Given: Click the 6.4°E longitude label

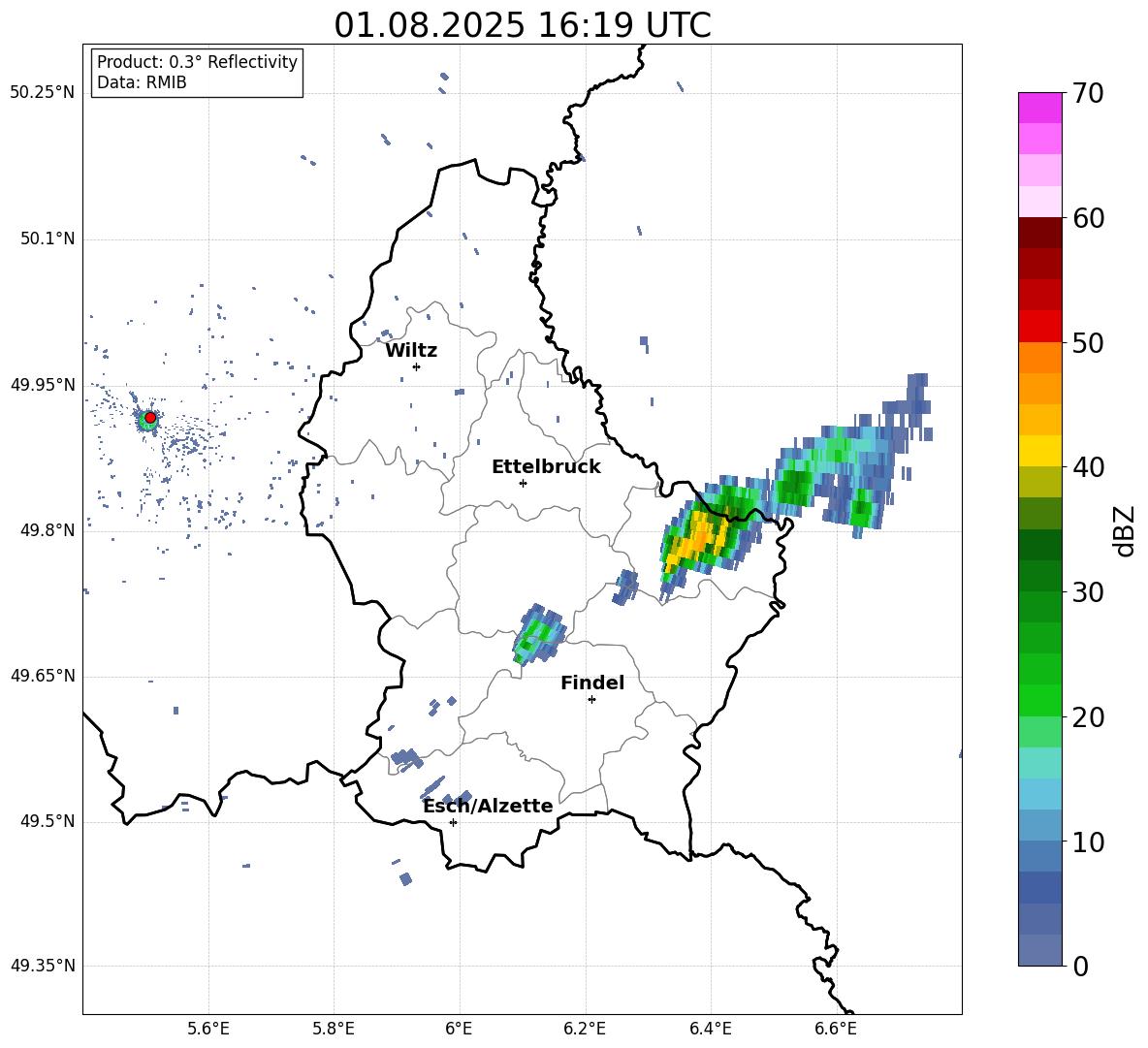Looking at the screenshot, I should (711, 1029).
